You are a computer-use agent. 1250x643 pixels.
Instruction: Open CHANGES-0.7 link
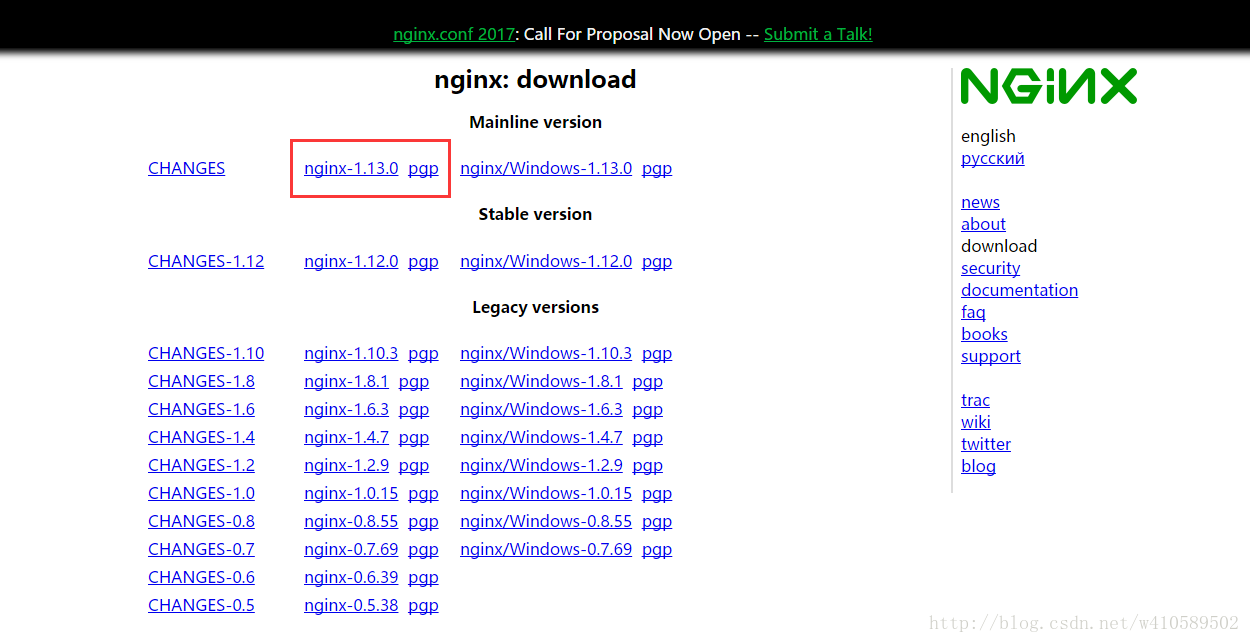pos(201,549)
